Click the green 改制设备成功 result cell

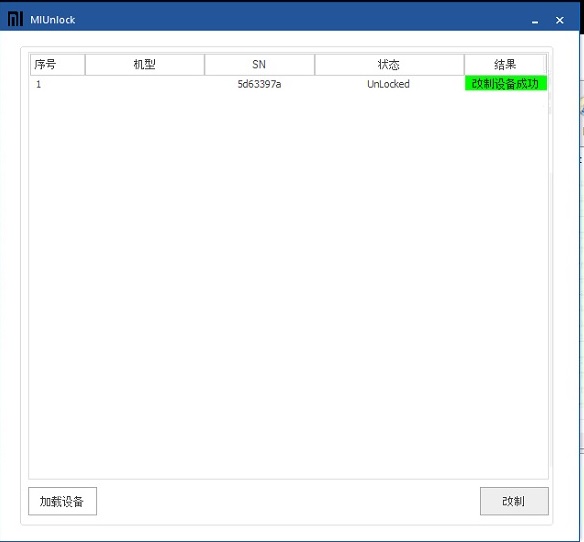(x=505, y=83)
